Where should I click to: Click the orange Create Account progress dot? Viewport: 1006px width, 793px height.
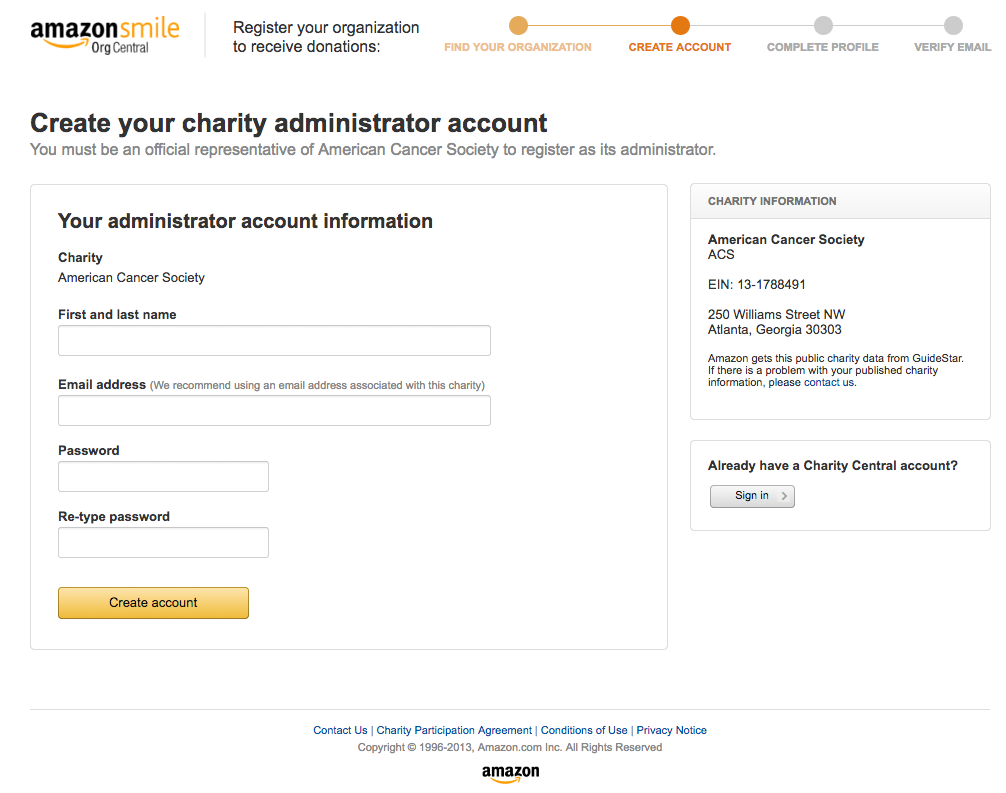[x=680, y=27]
